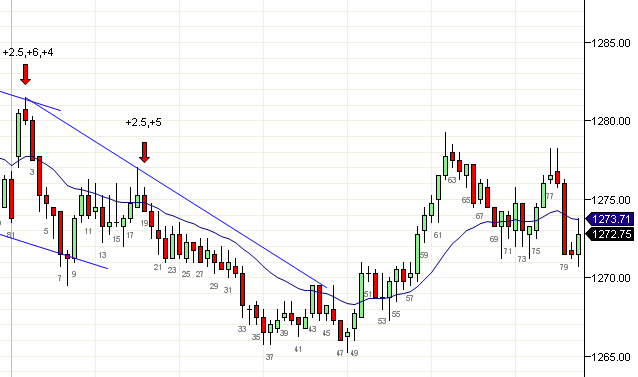638x377 pixels.
Task: Click bar number label 9
Action: coord(74,274)
